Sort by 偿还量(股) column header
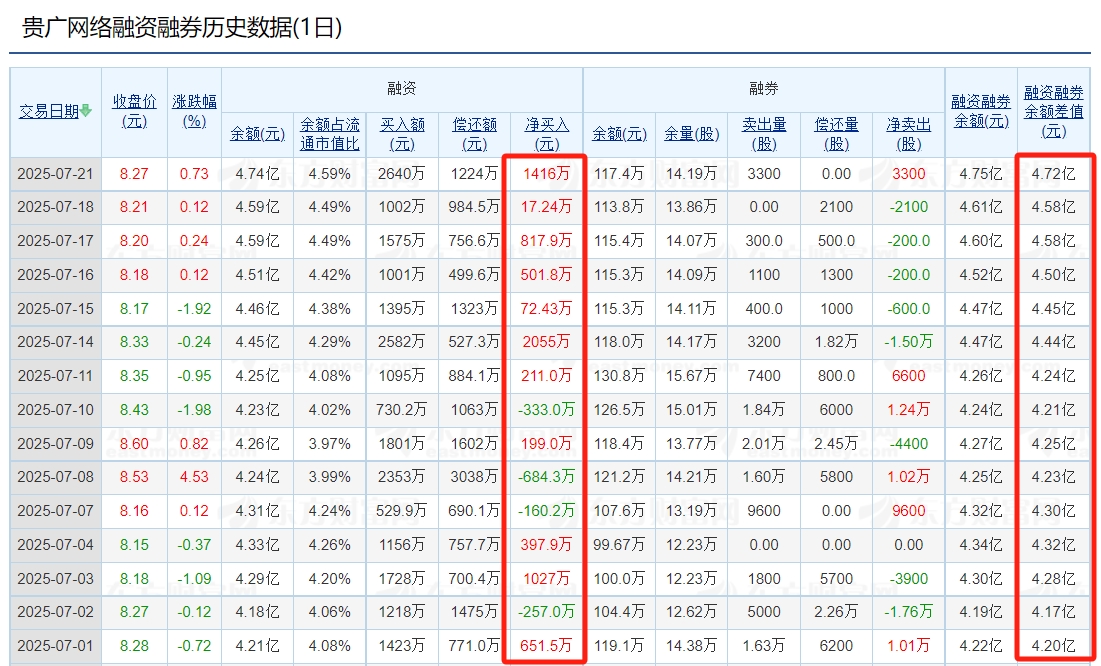Screen dimensions: 1101x666 point(836,134)
